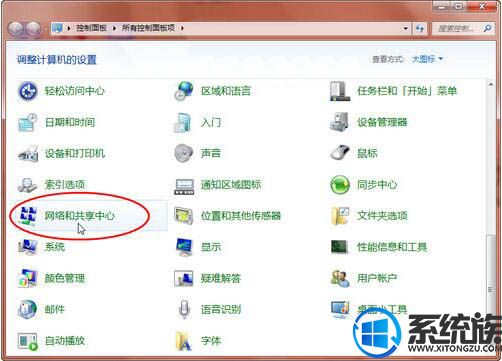Open the 疑难解答 icon
Screen dimensions: 502x361
(x=184, y=278)
